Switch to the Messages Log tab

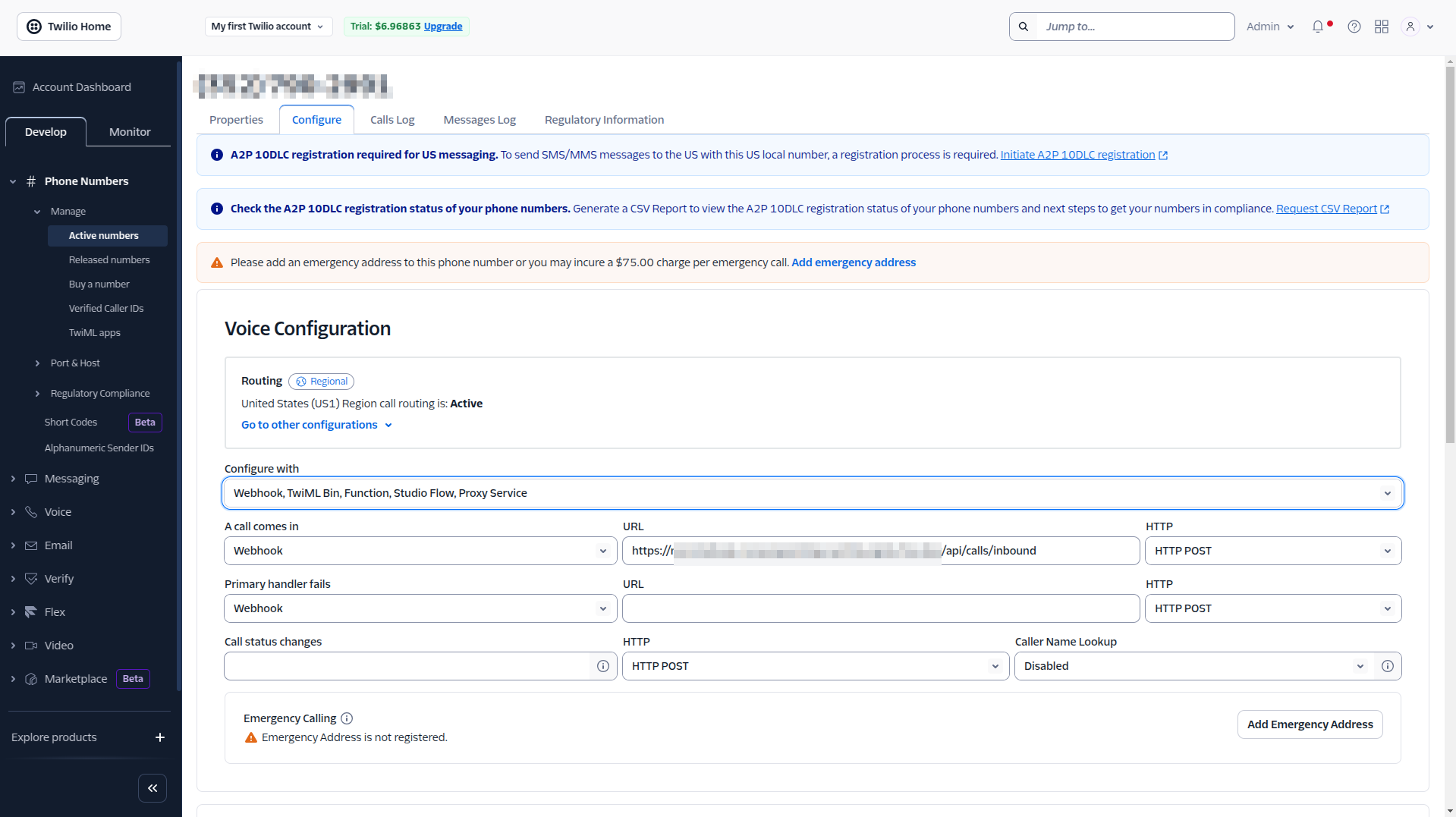(480, 120)
